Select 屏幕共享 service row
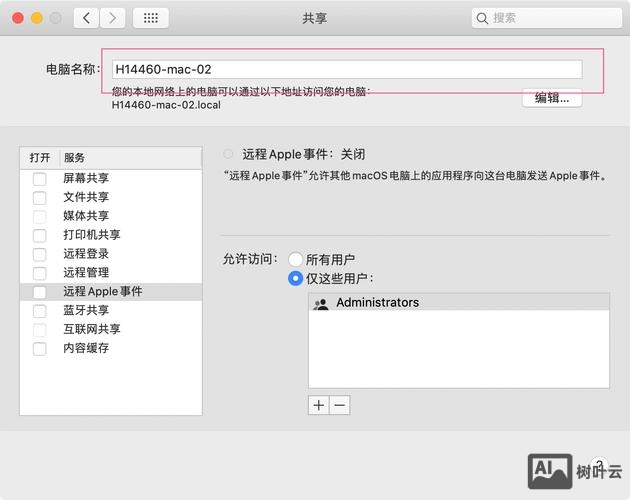Image resolution: width=630 pixels, height=500 pixels. pos(111,178)
